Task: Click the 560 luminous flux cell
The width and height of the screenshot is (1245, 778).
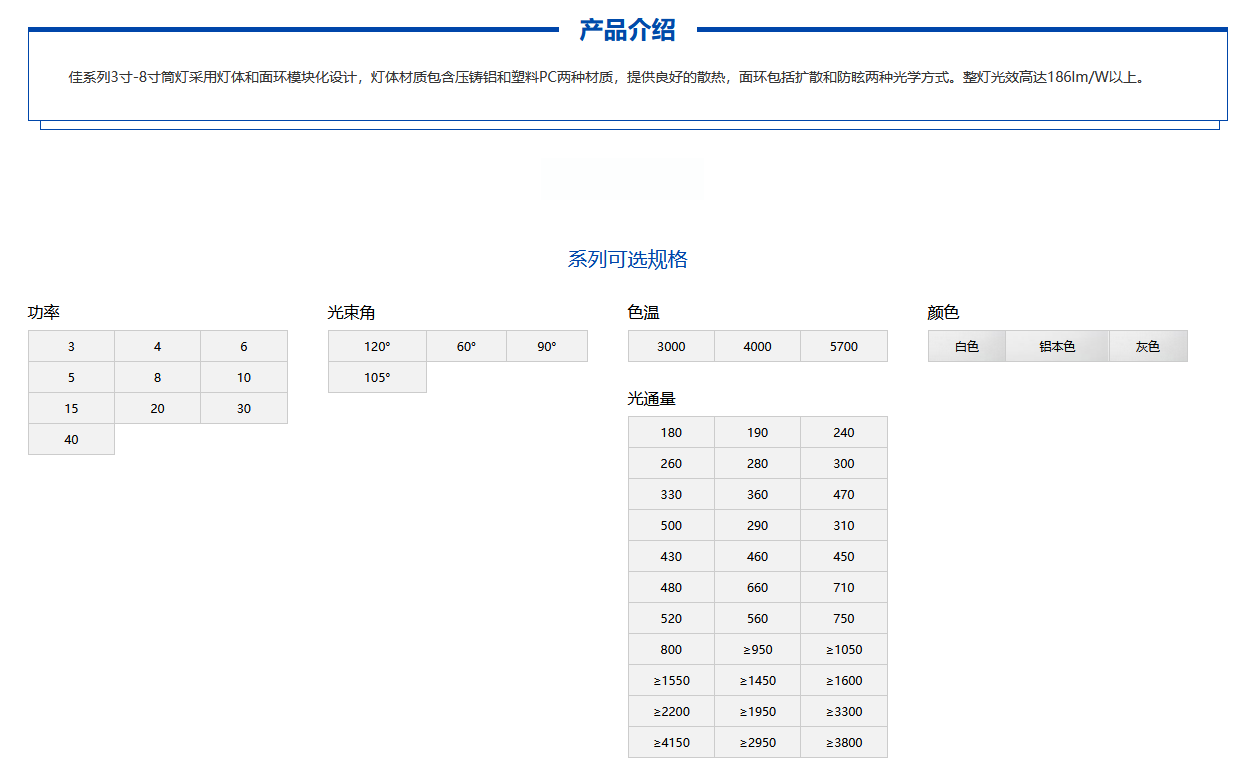Action: tap(758, 618)
